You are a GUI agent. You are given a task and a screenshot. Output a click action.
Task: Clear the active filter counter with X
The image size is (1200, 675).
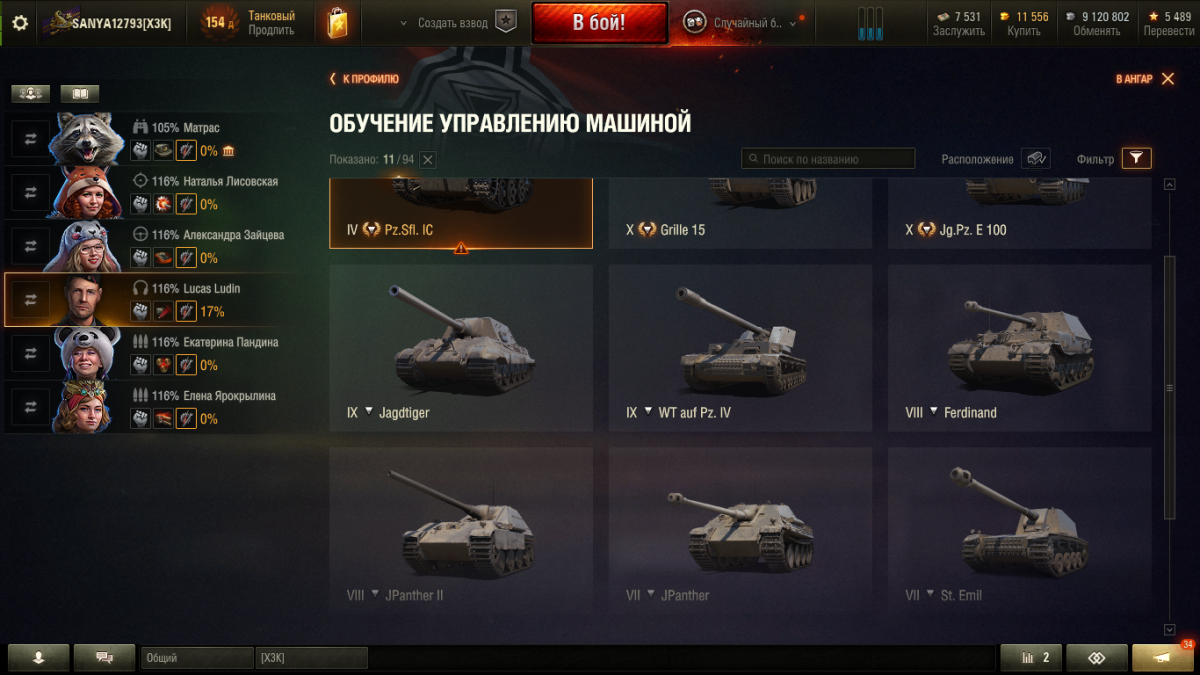(x=427, y=160)
